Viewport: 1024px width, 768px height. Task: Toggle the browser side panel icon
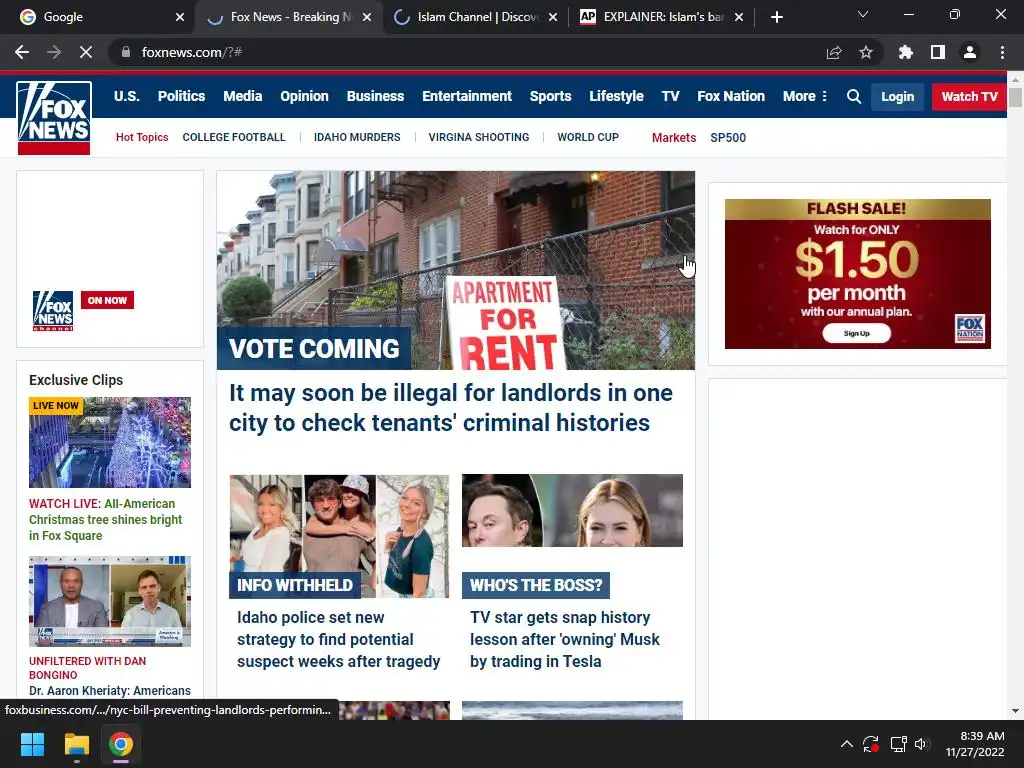pos(938,52)
